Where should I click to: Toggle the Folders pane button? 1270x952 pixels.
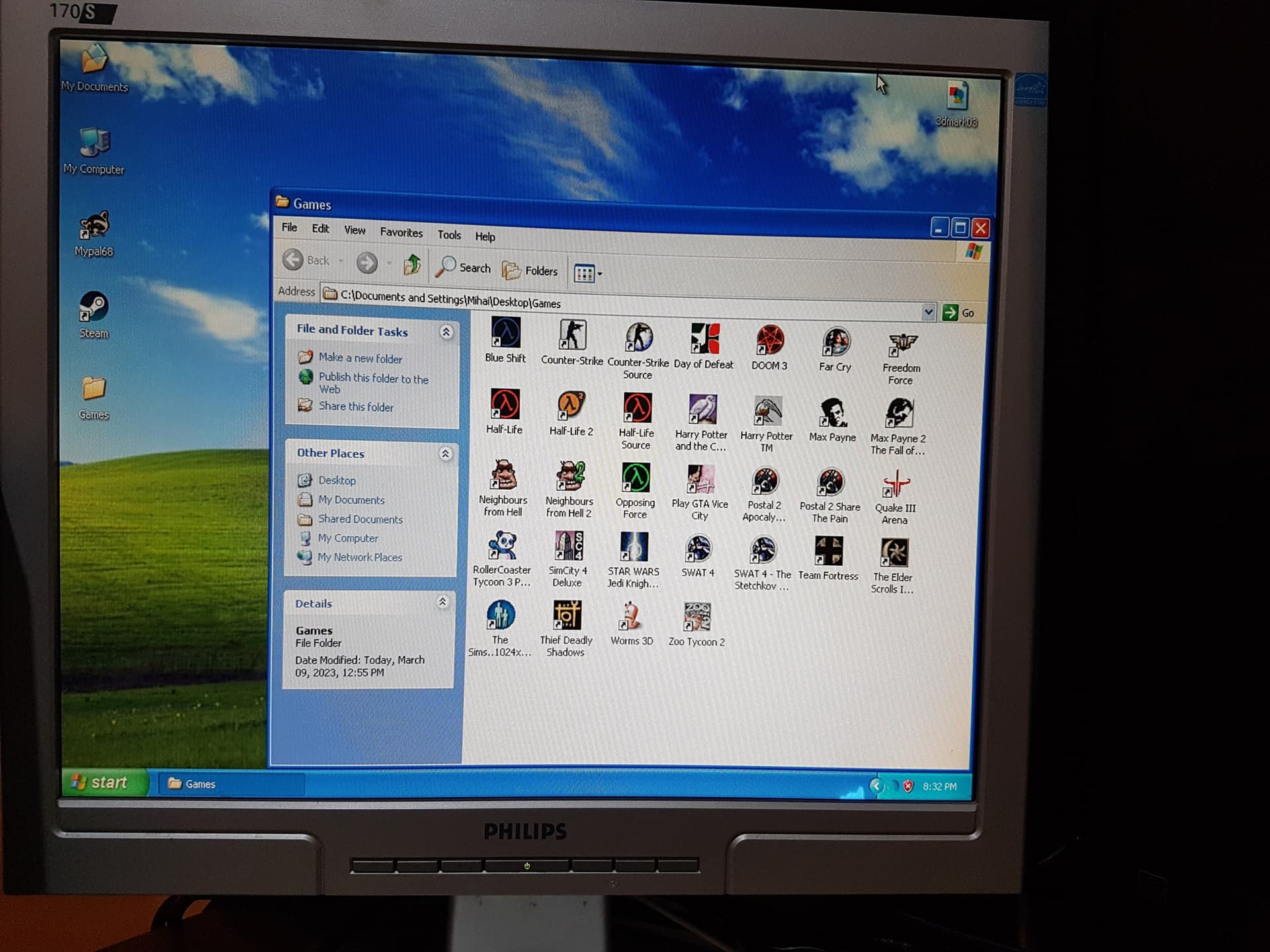[x=530, y=270]
